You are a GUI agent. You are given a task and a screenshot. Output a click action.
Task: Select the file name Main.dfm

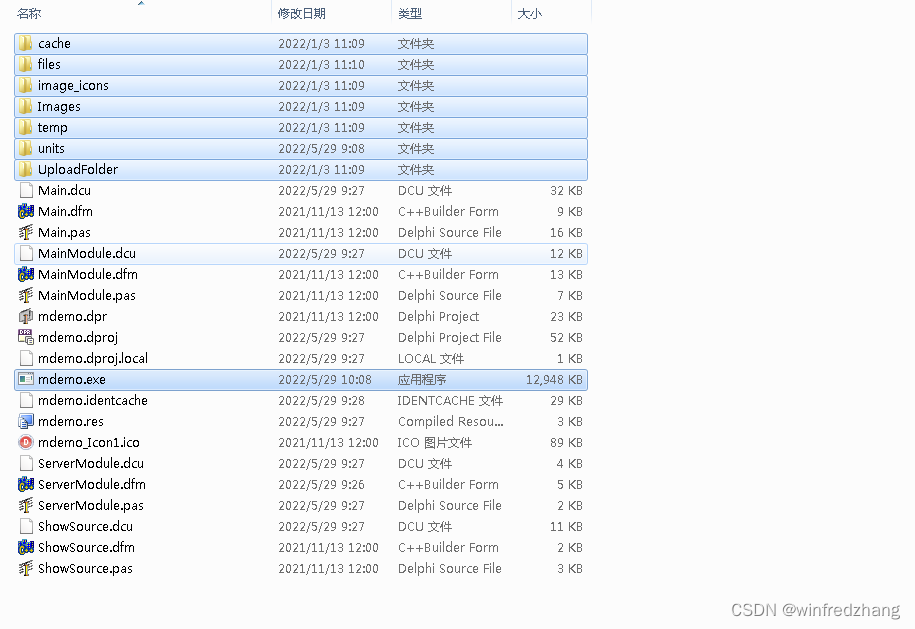tap(65, 211)
